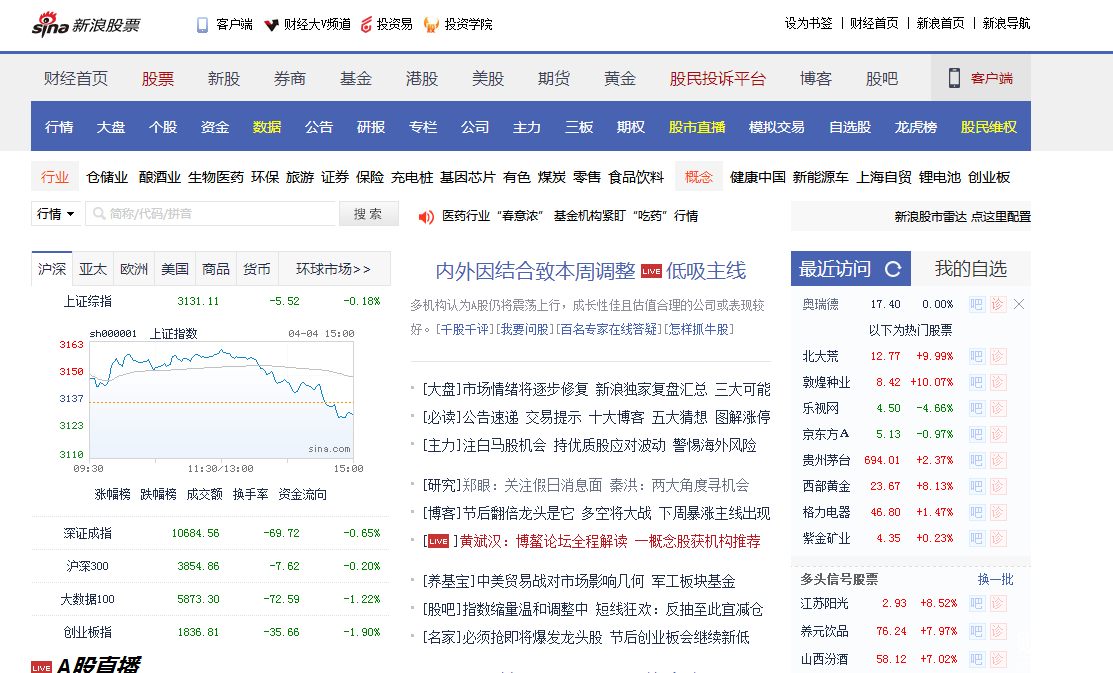The image size is (1113, 673).
Task: Open 创业板指 index row
Action: 211,632
